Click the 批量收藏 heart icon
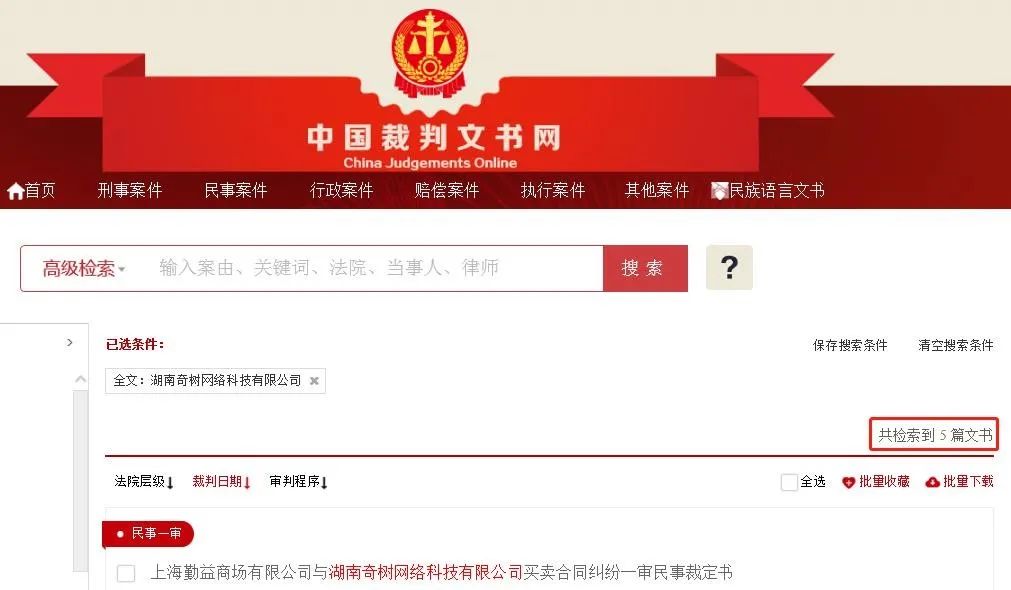This screenshot has width=1011, height=590. point(849,482)
